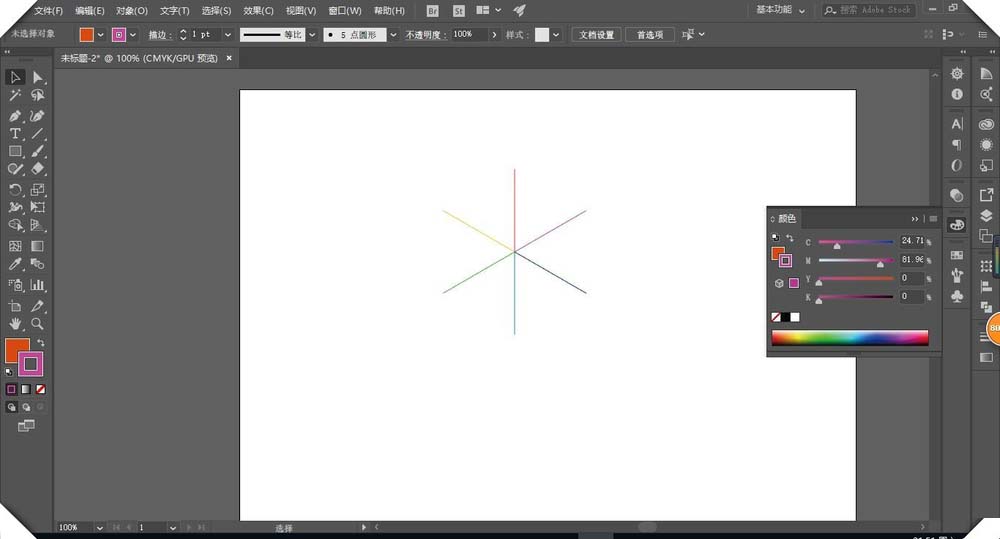Select the Curvature tool
Viewport: 1000px width, 539px height.
pyautogui.click(x=38, y=115)
